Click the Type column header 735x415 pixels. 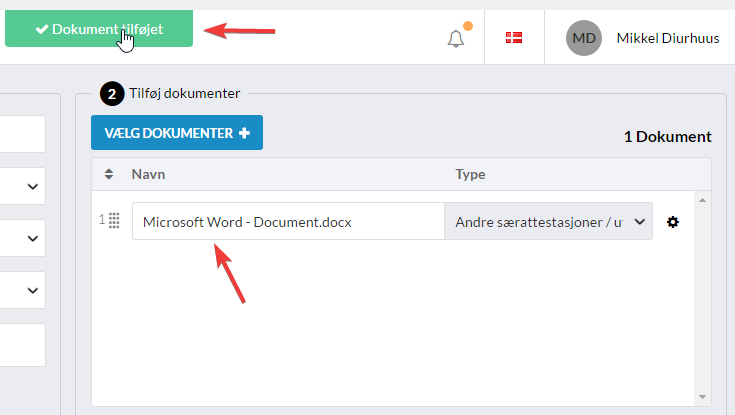click(470, 174)
